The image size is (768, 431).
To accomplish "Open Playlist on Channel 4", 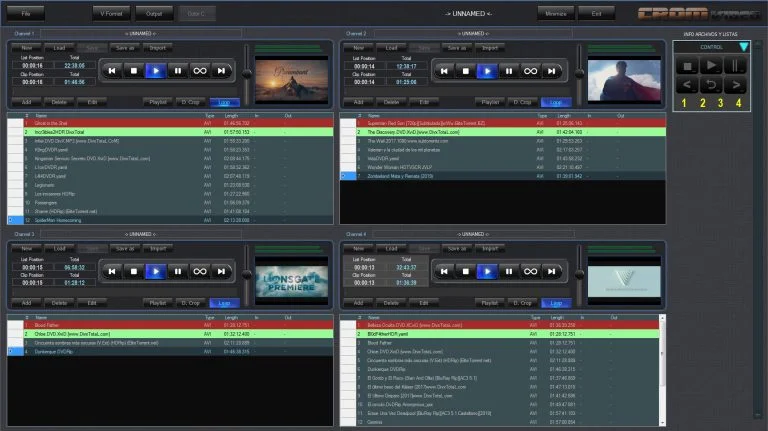I will point(490,303).
